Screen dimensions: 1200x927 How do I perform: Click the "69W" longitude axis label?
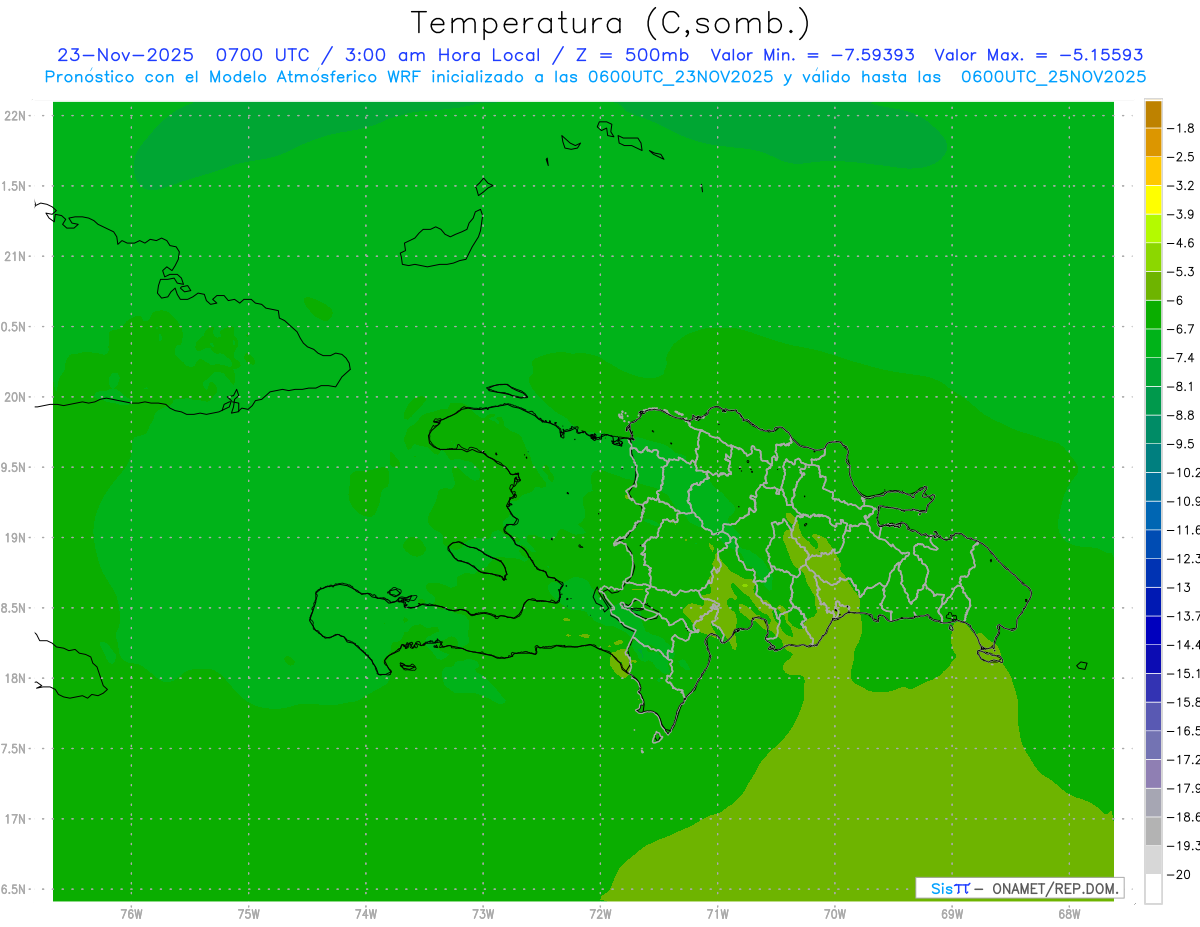click(x=952, y=913)
